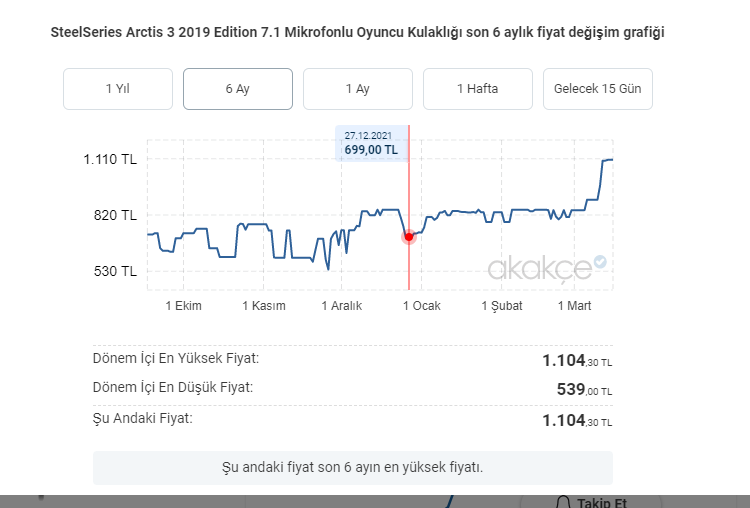The height and width of the screenshot is (508, 750).
Task: Click the bell icon beside Takip Et
Action: click(x=562, y=502)
